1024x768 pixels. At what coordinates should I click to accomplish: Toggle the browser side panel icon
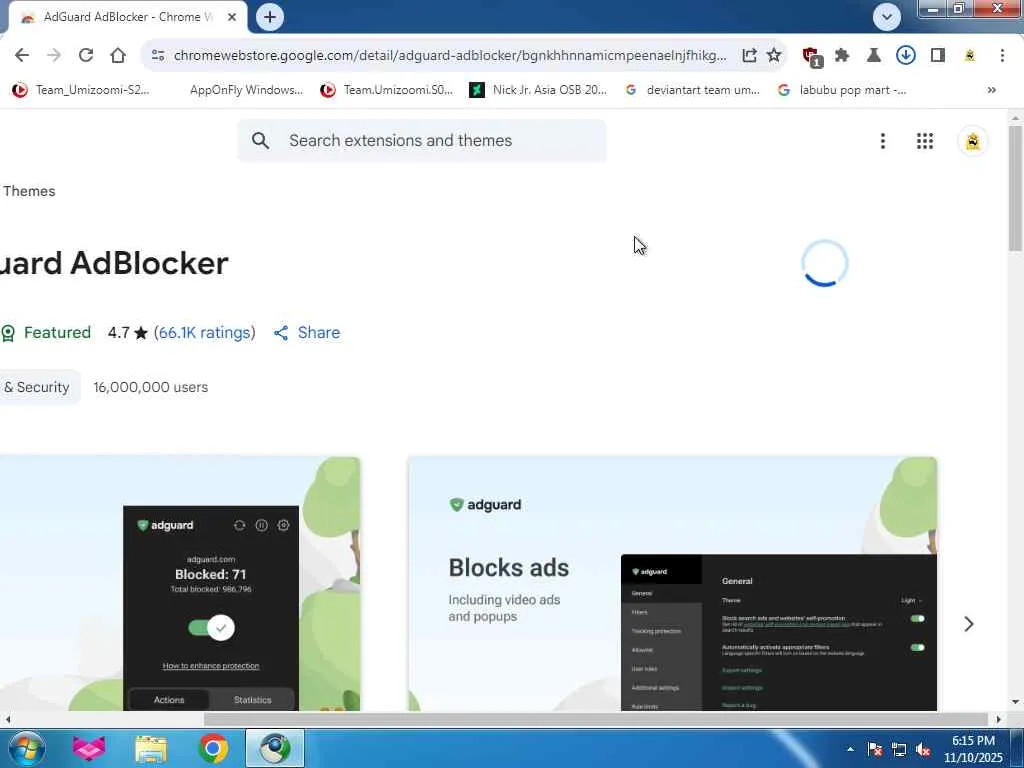pos(938,56)
